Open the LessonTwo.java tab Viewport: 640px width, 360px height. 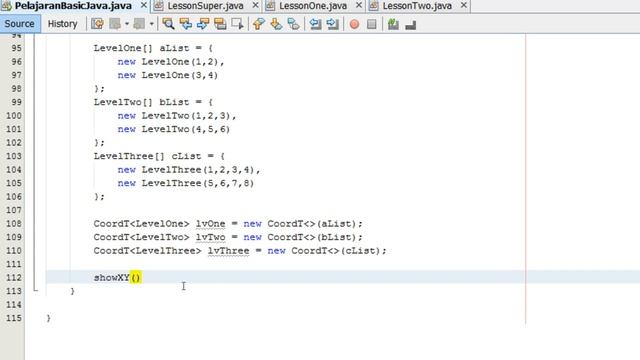417,6
